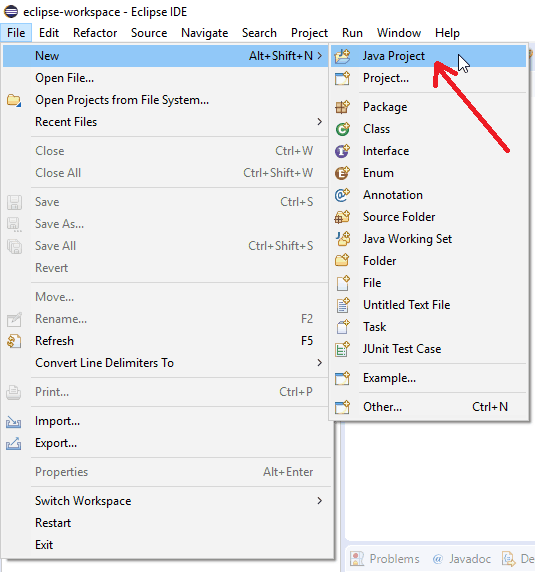Image resolution: width=535 pixels, height=572 pixels.
Task: Choose Untitled Text File entry
Action: click(429, 305)
